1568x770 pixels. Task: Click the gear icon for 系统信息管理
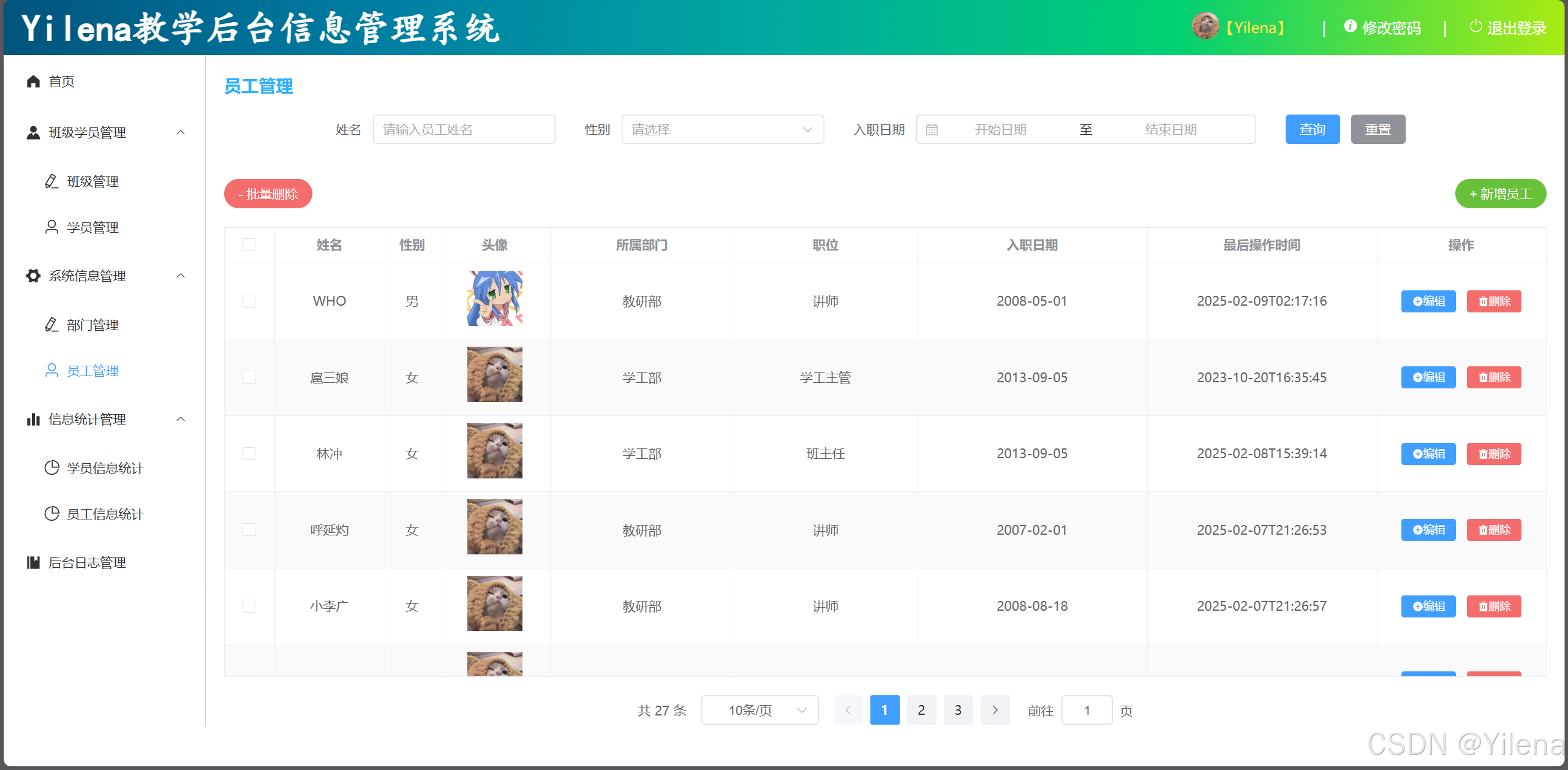33,276
